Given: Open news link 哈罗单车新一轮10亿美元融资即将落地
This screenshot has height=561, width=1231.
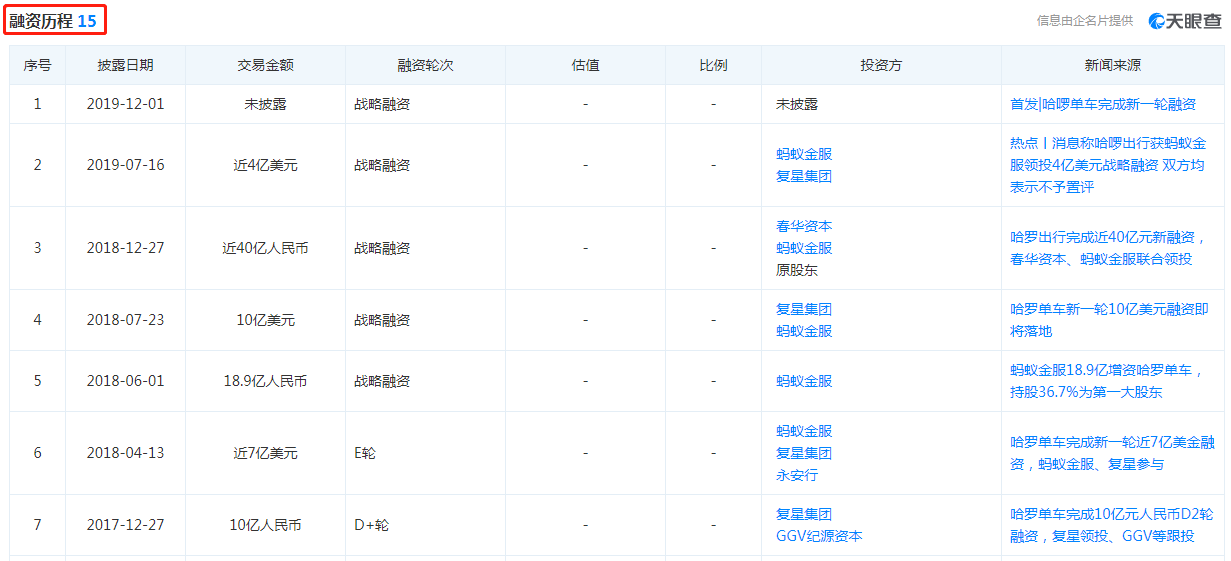Looking at the screenshot, I should tap(1109, 320).
